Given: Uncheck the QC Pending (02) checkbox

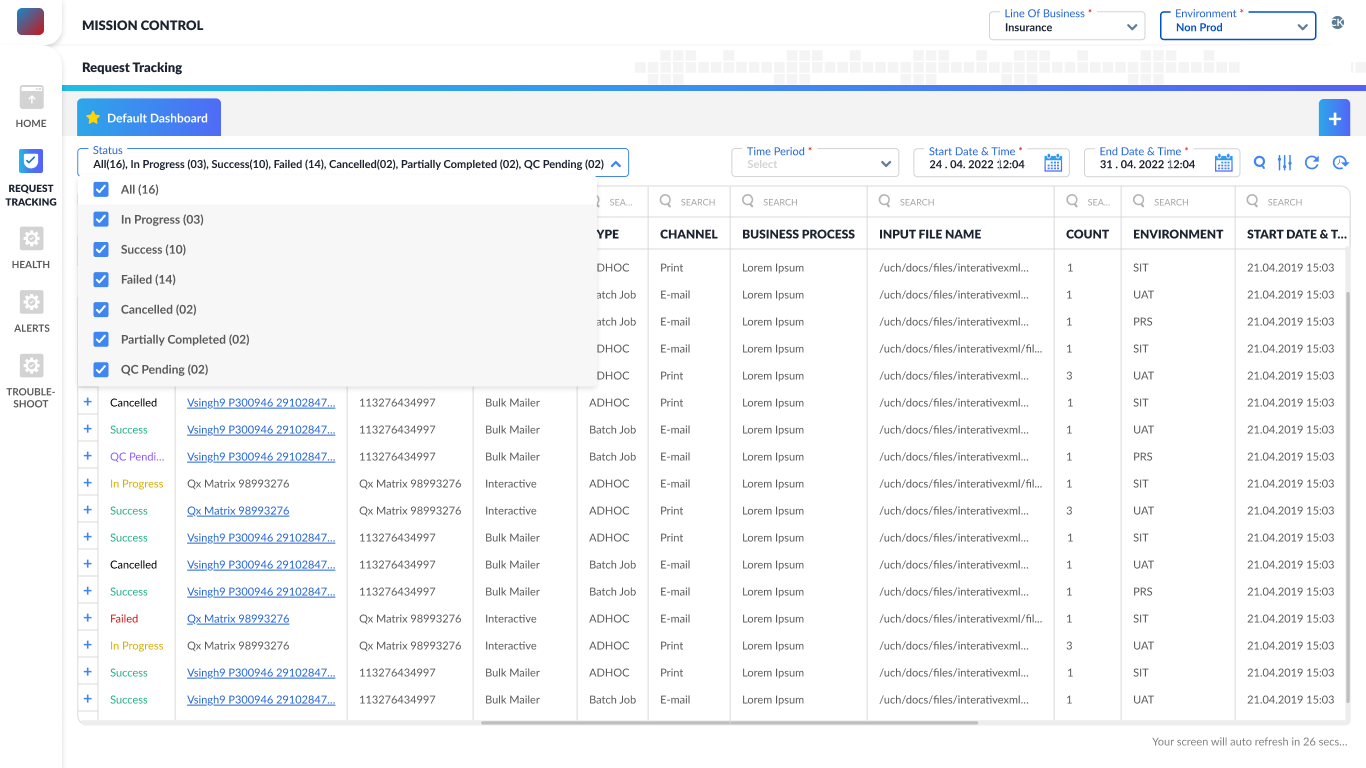Looking at the screenshot, I should click(x=101, y=370).
